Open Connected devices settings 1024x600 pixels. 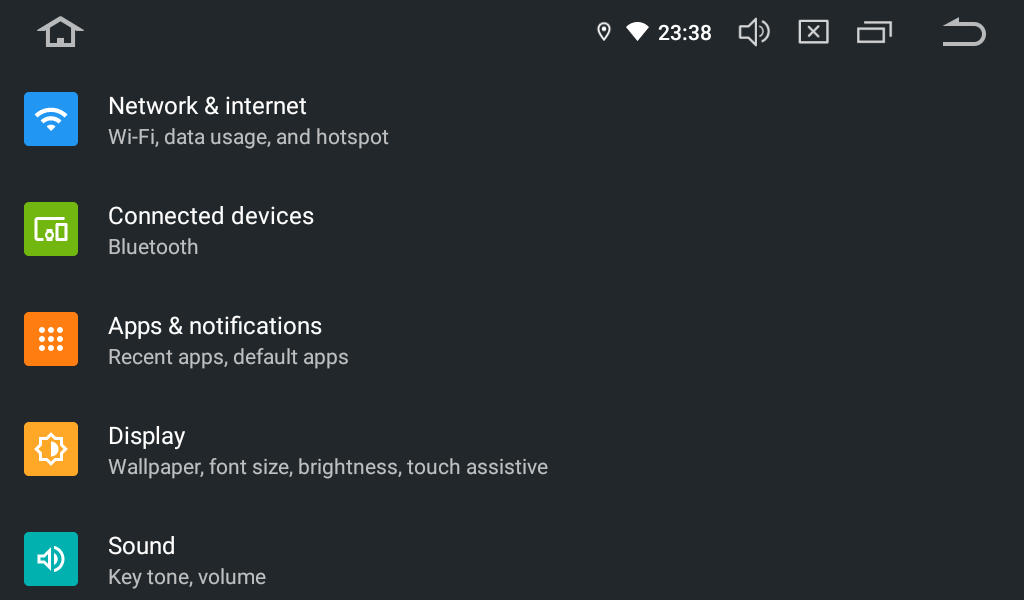pyautogui.click(x=211, y=216)
